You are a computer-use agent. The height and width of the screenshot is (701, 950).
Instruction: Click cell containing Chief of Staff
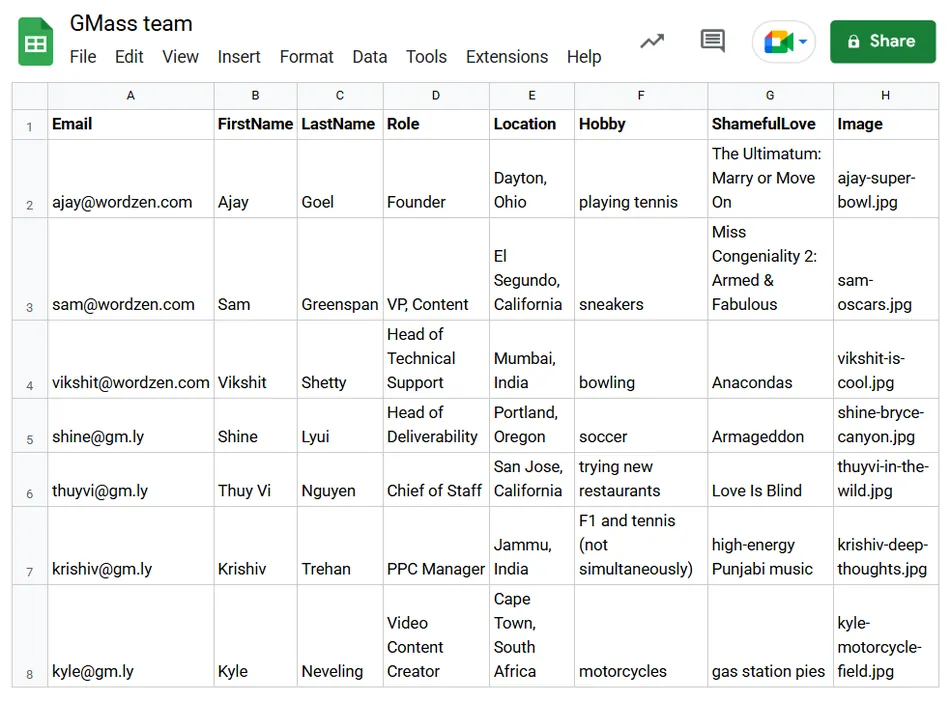436,479
